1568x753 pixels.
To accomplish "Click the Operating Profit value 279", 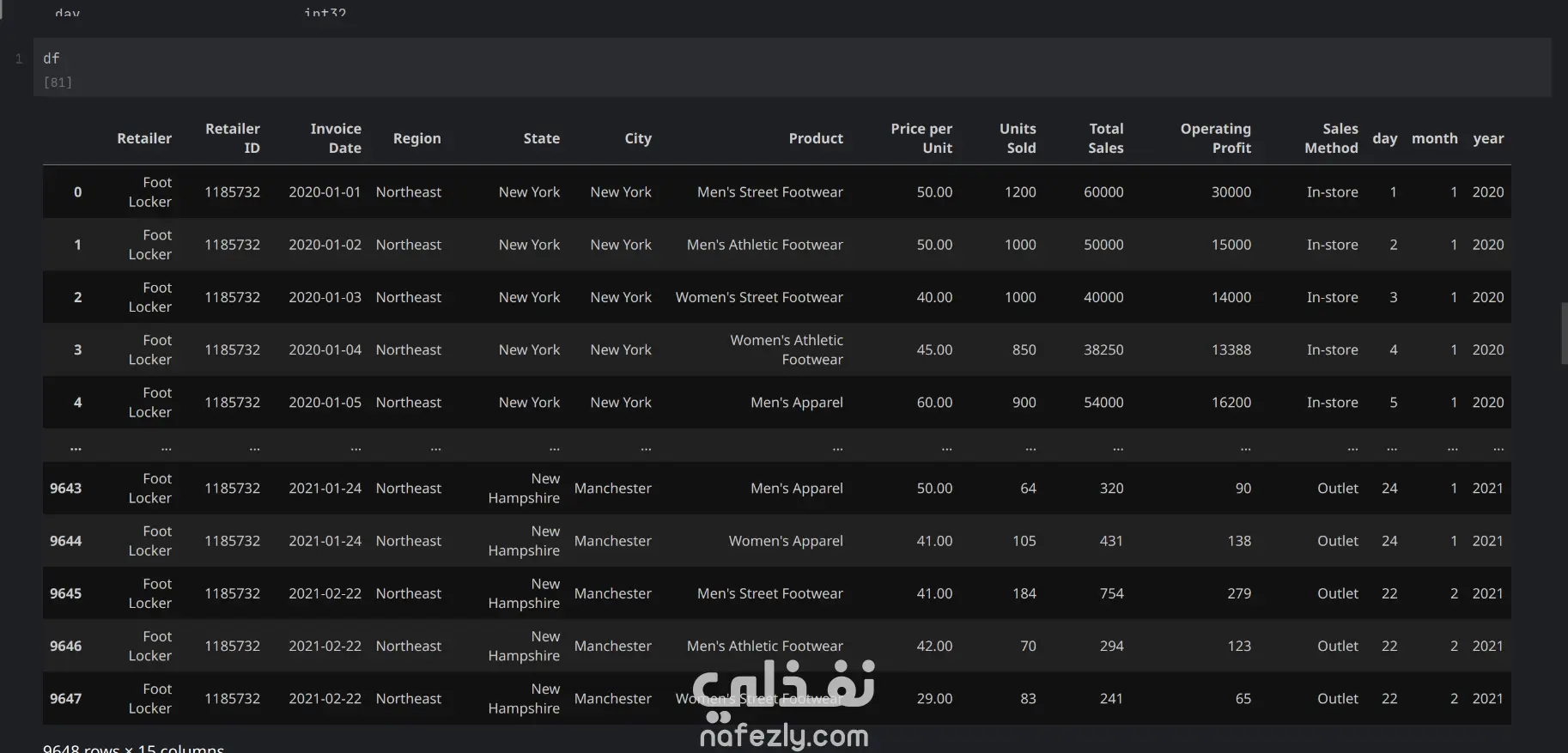I will click(x=1239, y=593).
